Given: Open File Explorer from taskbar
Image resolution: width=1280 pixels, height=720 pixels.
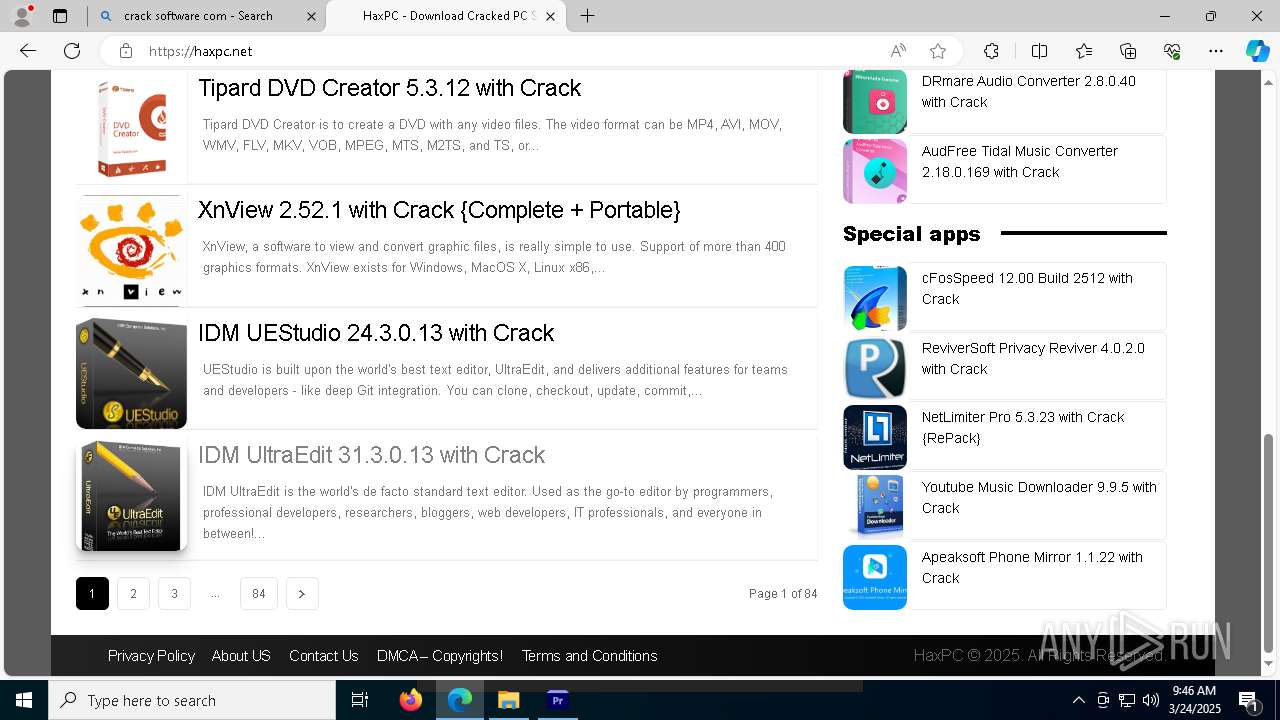Looking at the screenshot, I should [508, 700].
